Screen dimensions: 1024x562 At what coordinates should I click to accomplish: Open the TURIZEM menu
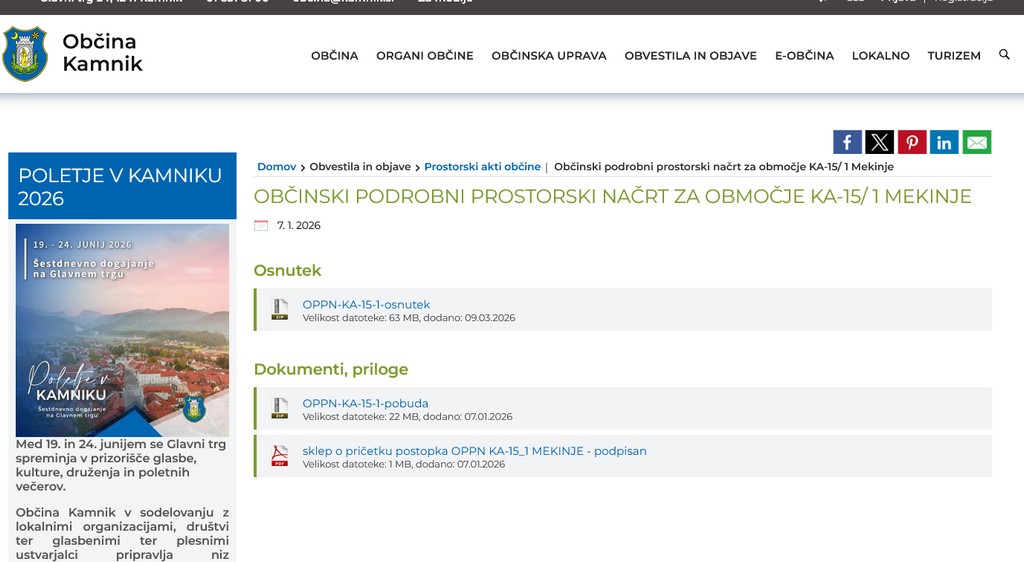[x=953, y=55]
